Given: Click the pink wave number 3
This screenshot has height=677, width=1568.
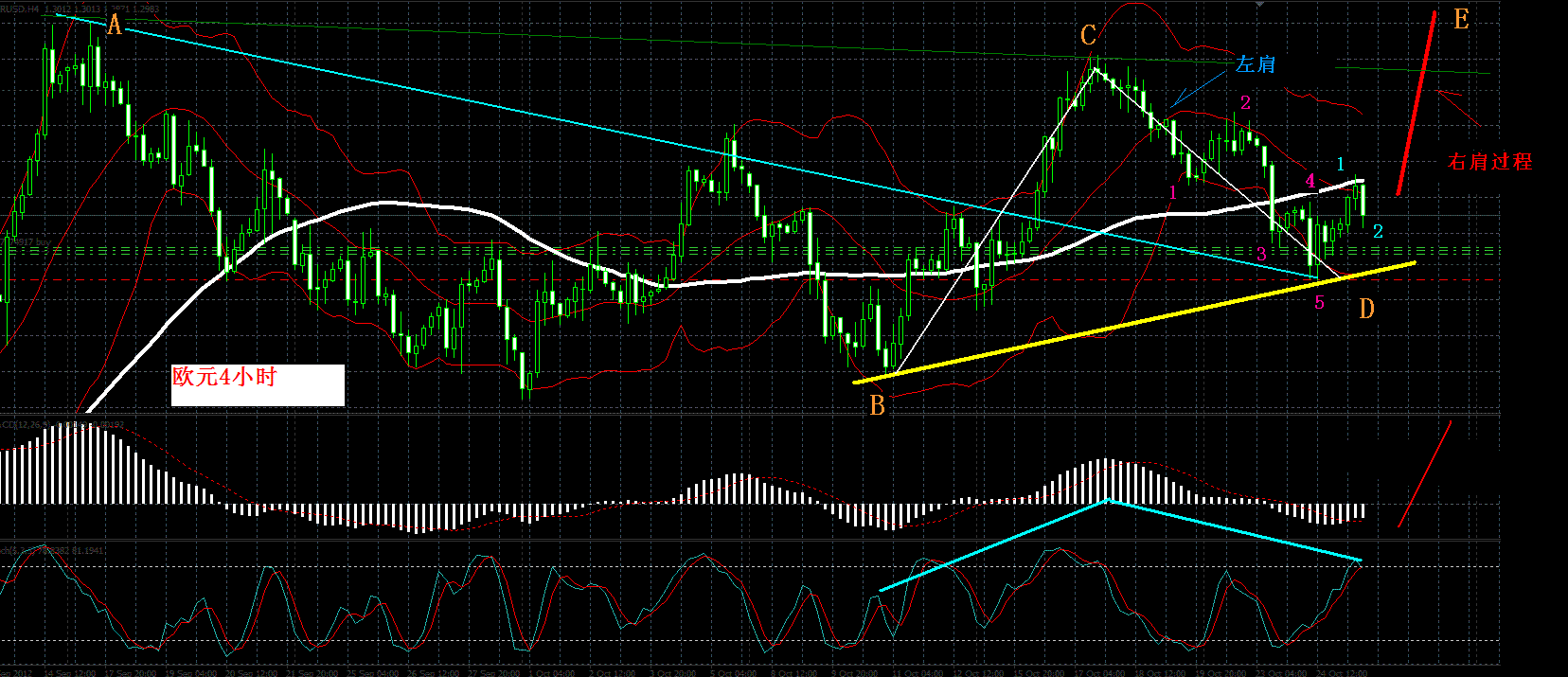Looking at the screenshot, I should (1261, 254).
